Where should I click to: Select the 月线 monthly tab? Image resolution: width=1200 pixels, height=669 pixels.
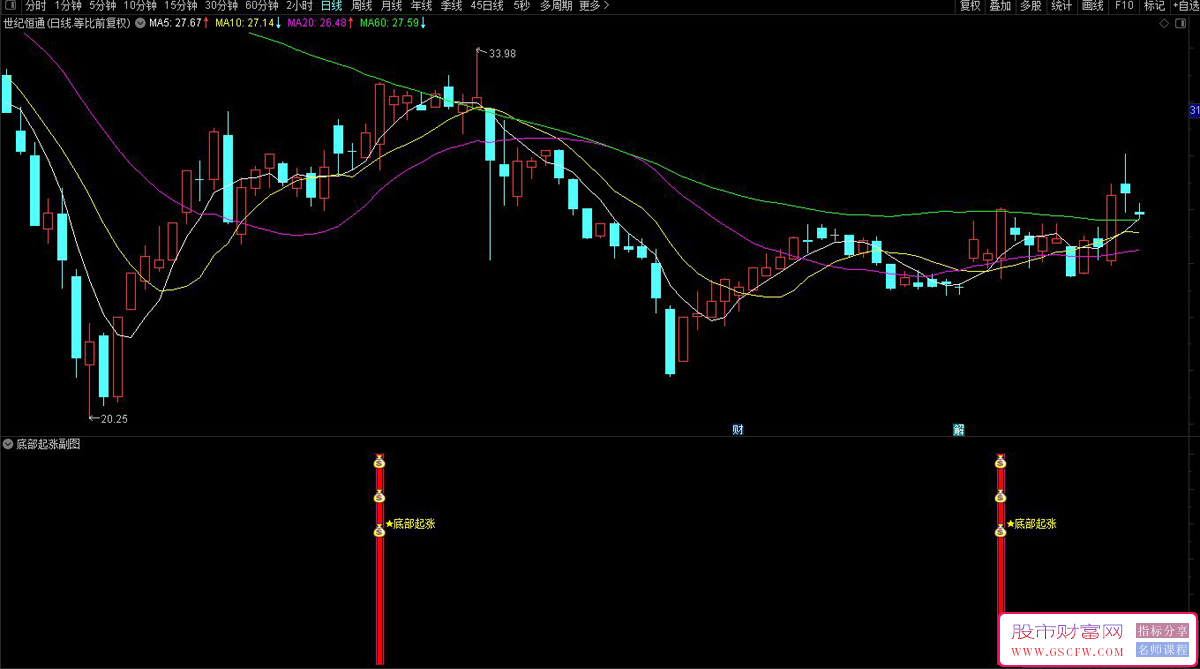(x=391, y=6)
